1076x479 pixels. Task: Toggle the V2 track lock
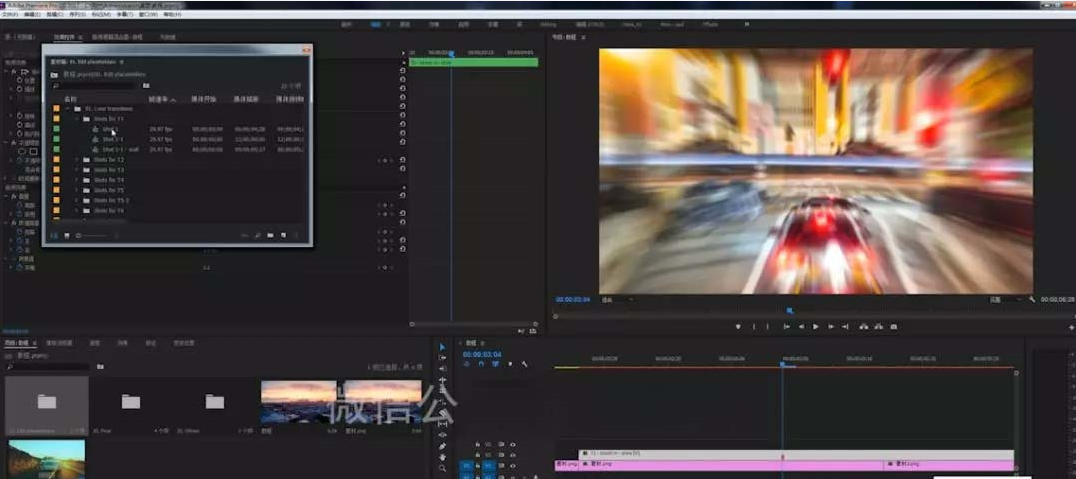pyautogui.click(x=478, y=454)
